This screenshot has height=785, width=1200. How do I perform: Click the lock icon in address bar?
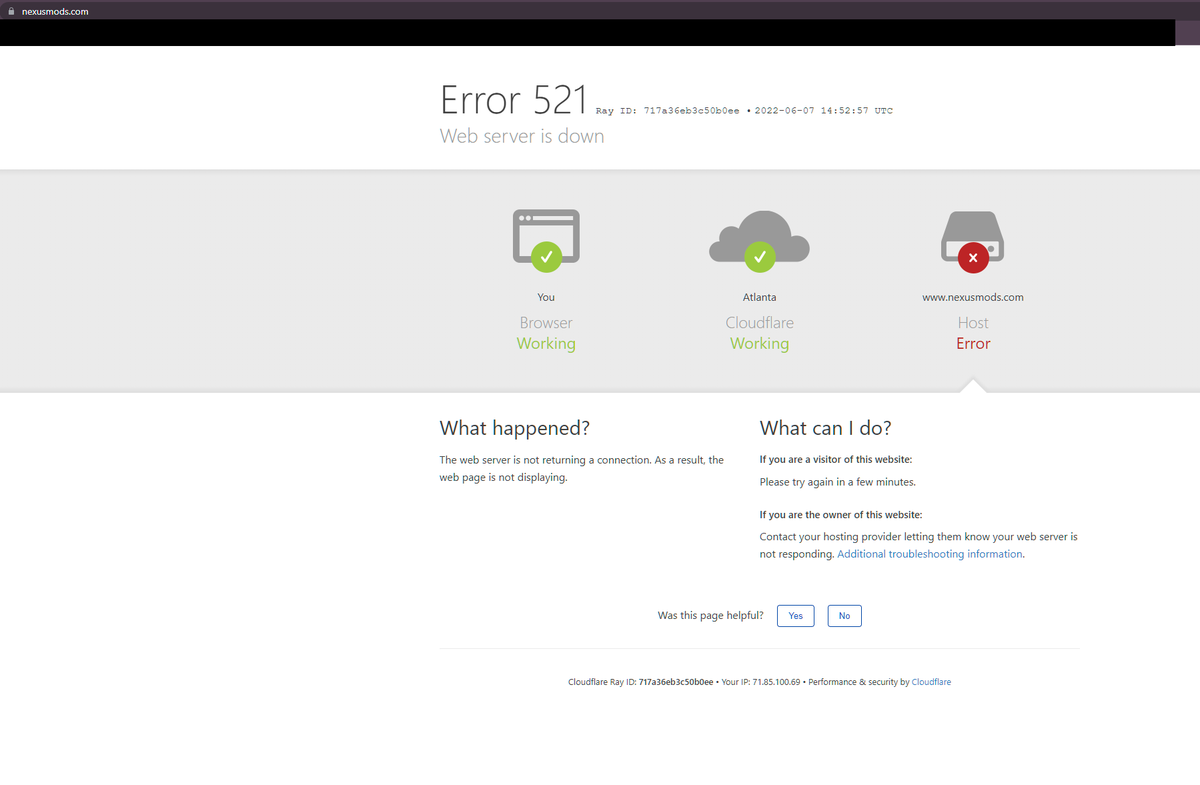pos(12,11)
